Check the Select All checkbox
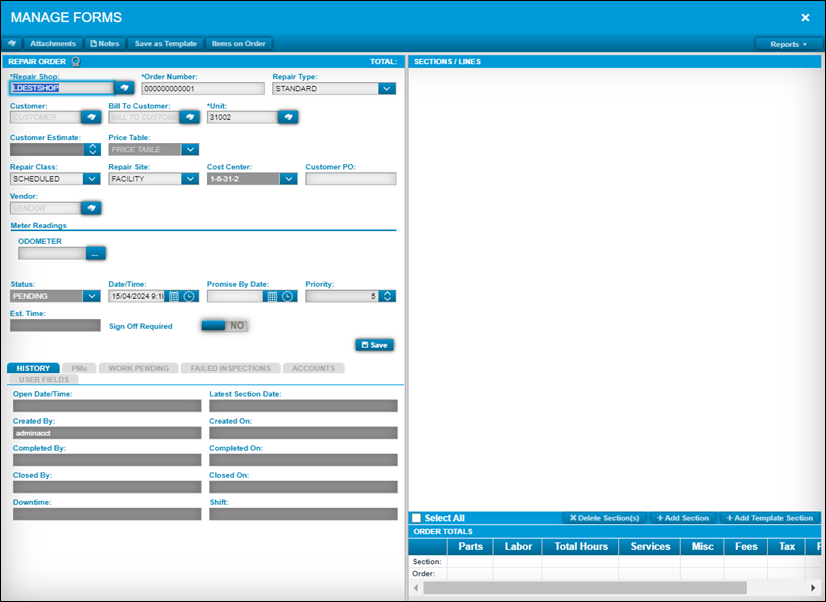Image resolution: width=826 pixels, height=602 pixels. (x=417, y=517)
